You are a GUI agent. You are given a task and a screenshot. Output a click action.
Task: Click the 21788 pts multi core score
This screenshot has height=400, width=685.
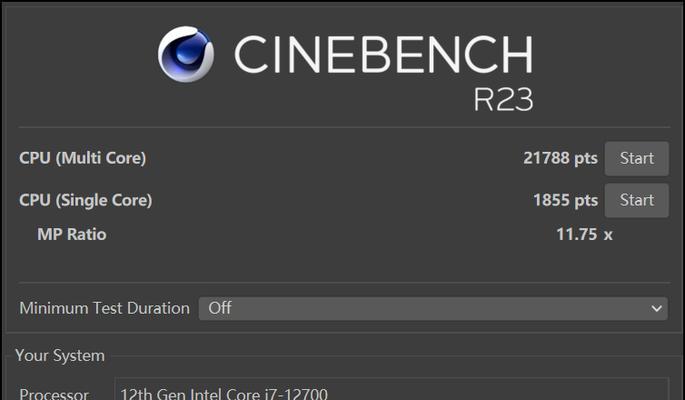coord(560,158)
